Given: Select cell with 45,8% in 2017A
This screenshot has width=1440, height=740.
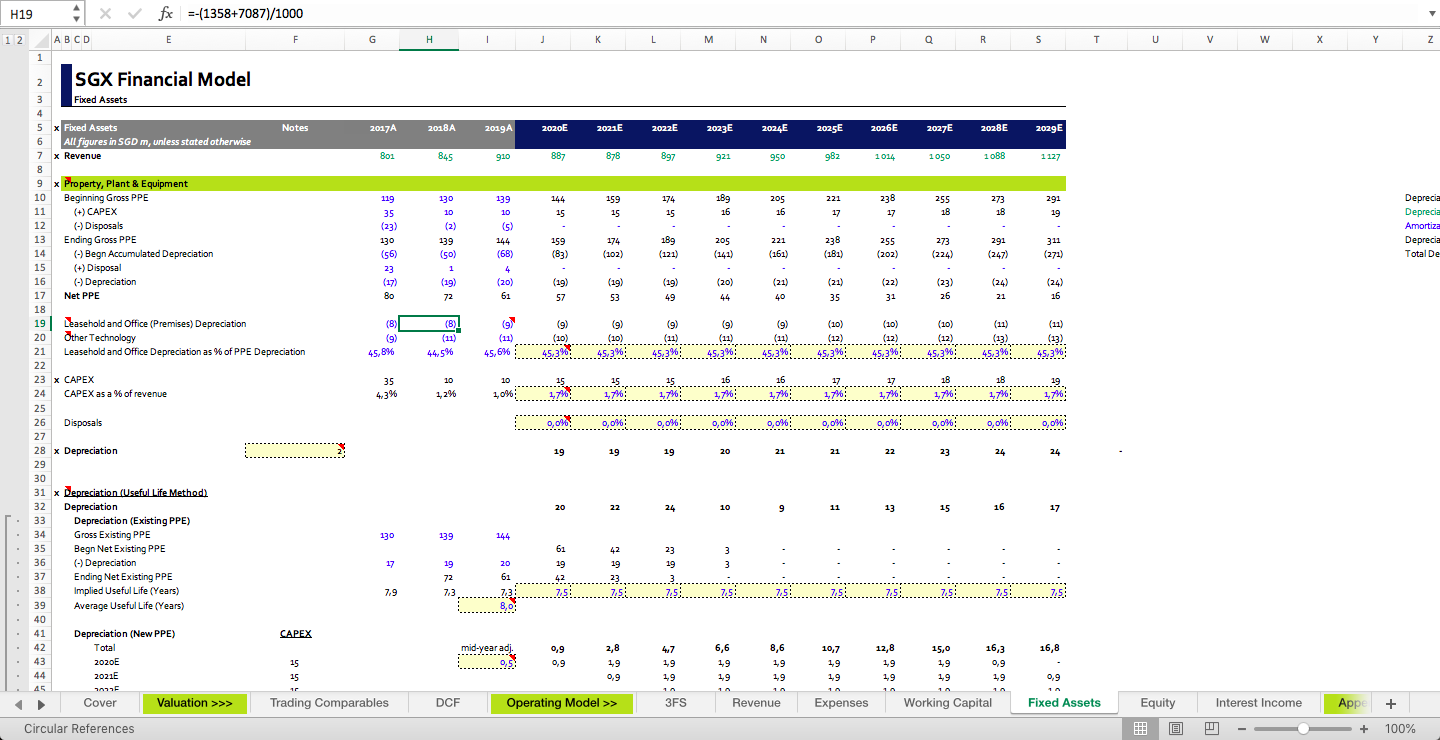Looking at the screenshot, I should pos(381,352).
